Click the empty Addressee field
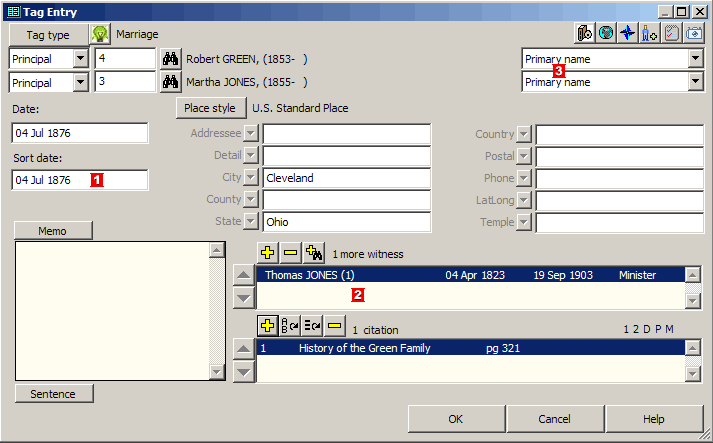713x443 pixels. [x=347, y=134]
